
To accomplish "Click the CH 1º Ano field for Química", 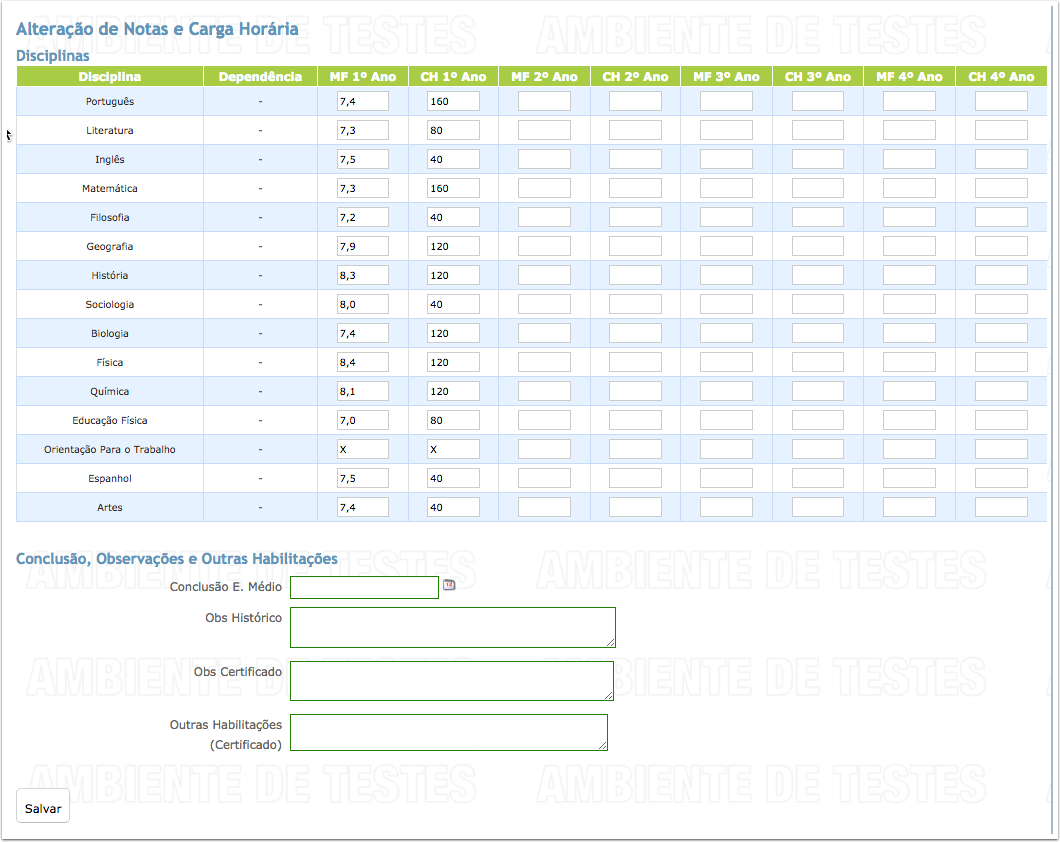I will [x=454, y=392].
